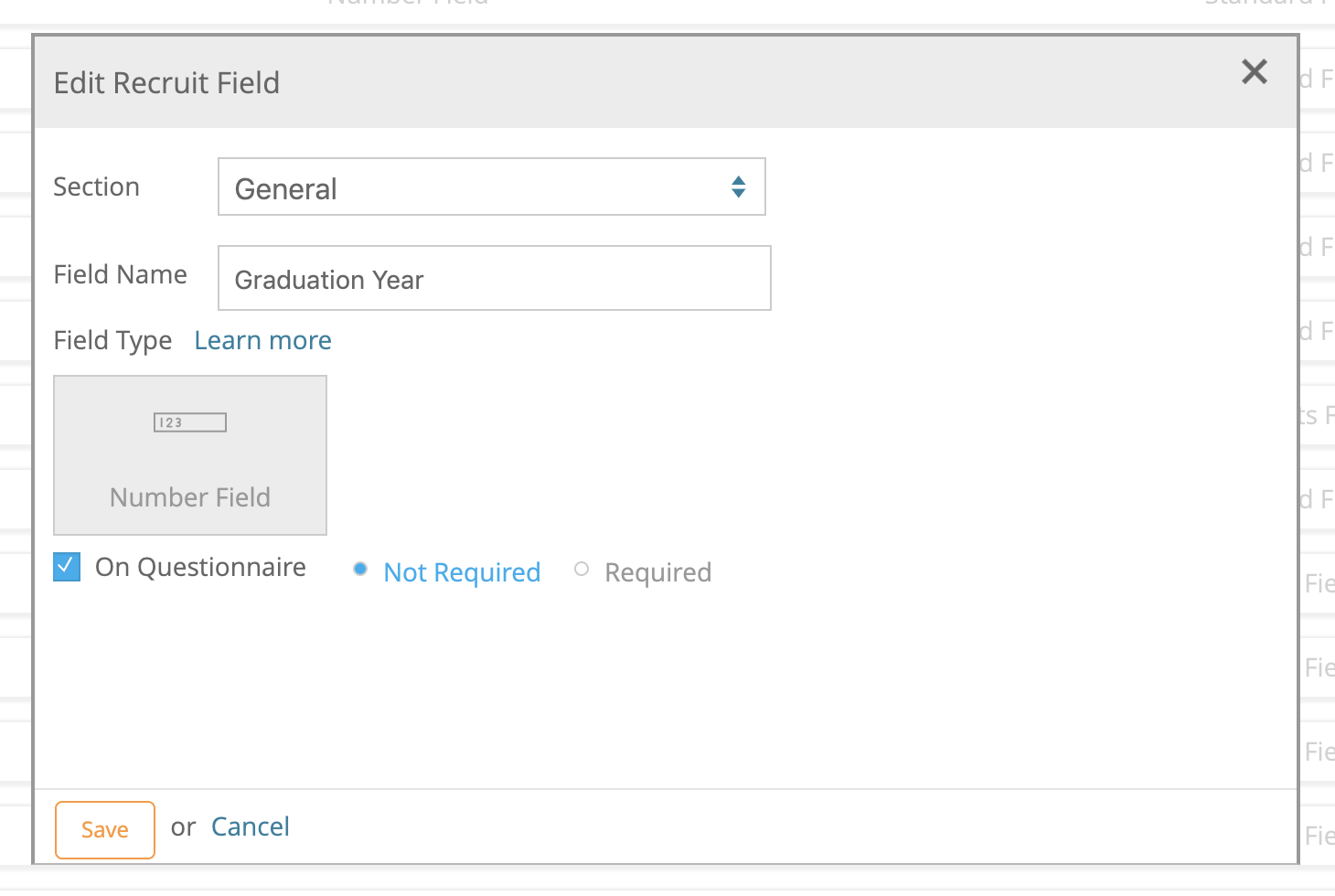Click the 123 number icon
The height and width of the screenshot is (896, 1335).
click(189, 421)
